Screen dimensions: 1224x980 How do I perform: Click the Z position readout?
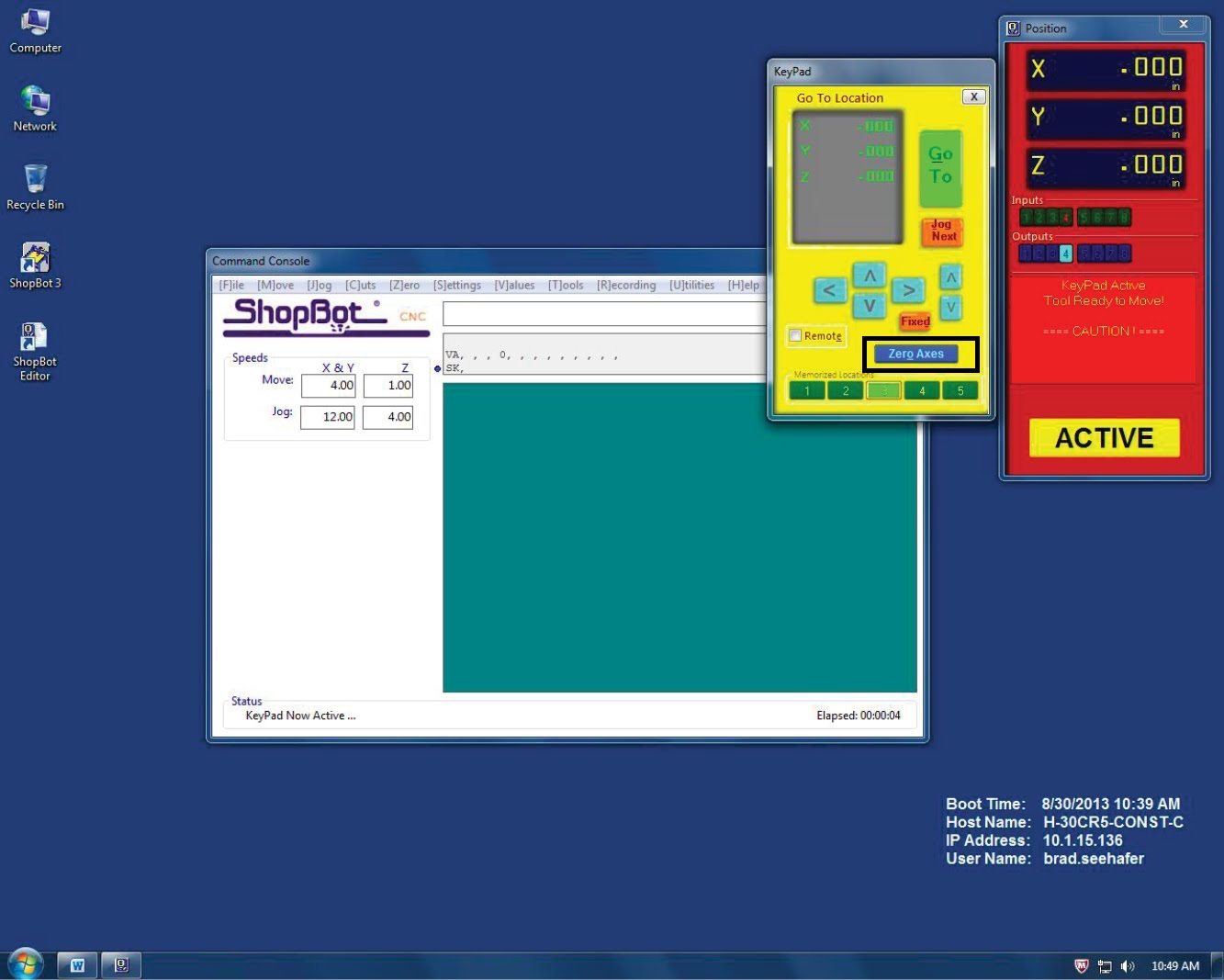point(1106,168)
